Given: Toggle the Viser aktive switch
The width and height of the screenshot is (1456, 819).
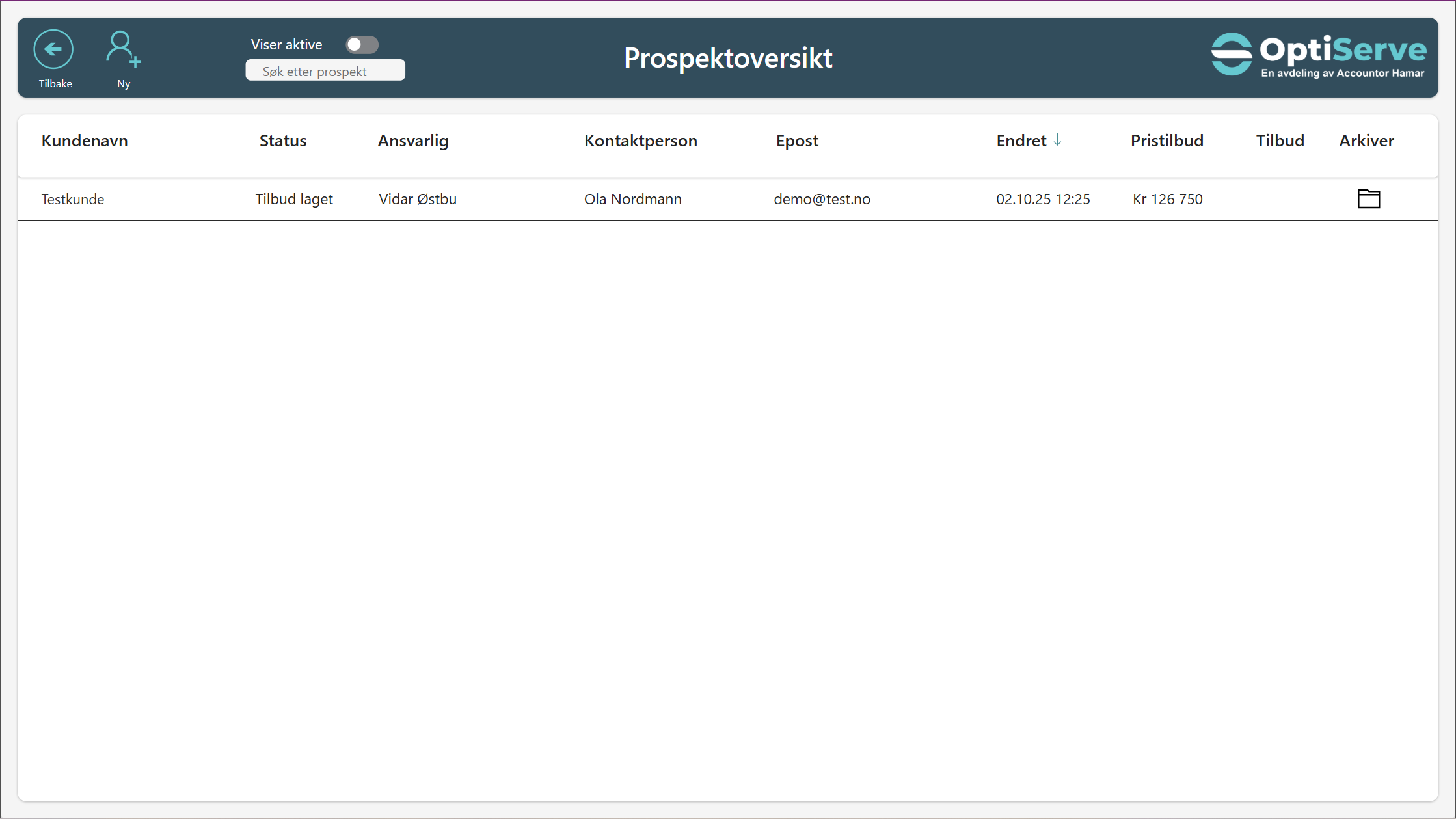Looking at the screenshot, I should tap(362, 44).
